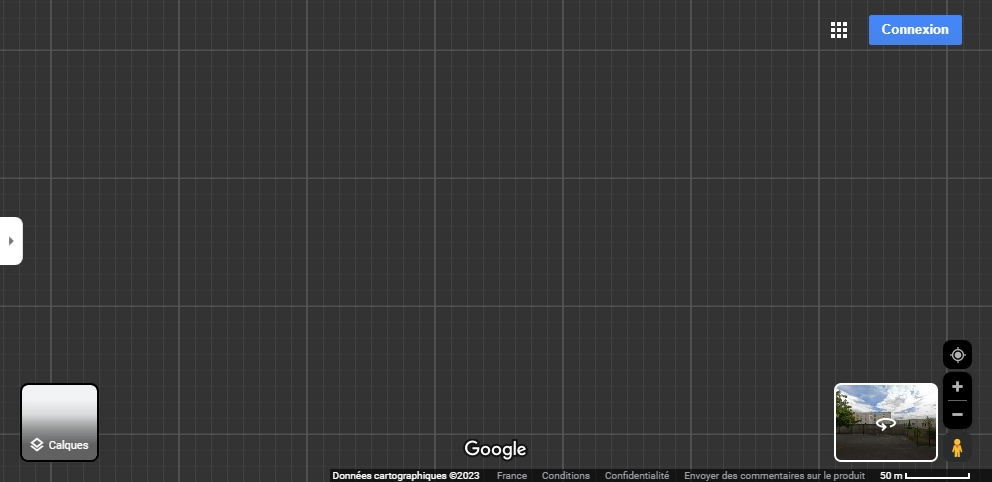Viewport: 992px width, 482px height.
Task: Open the Street View photo thumbnail
Action: click(x=886, y=423)
